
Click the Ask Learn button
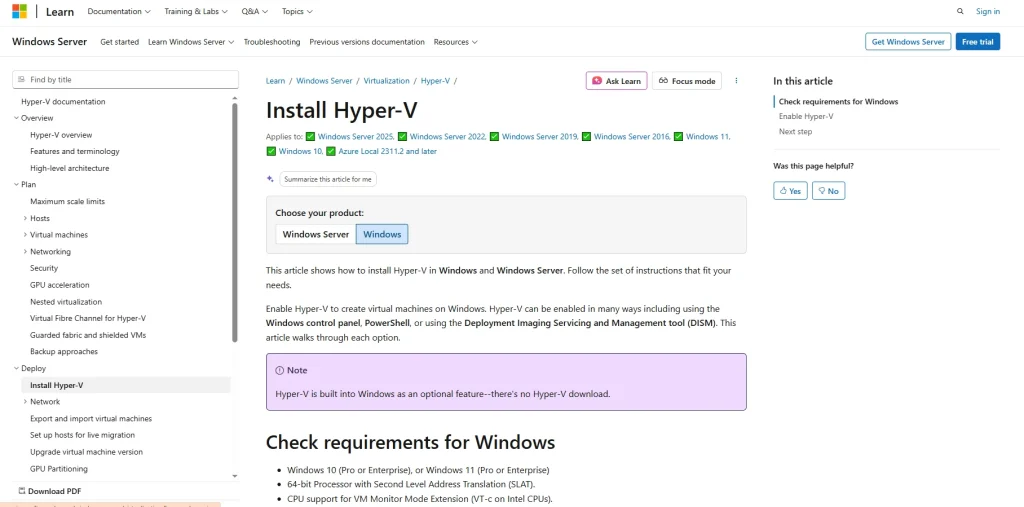(616, 81)
